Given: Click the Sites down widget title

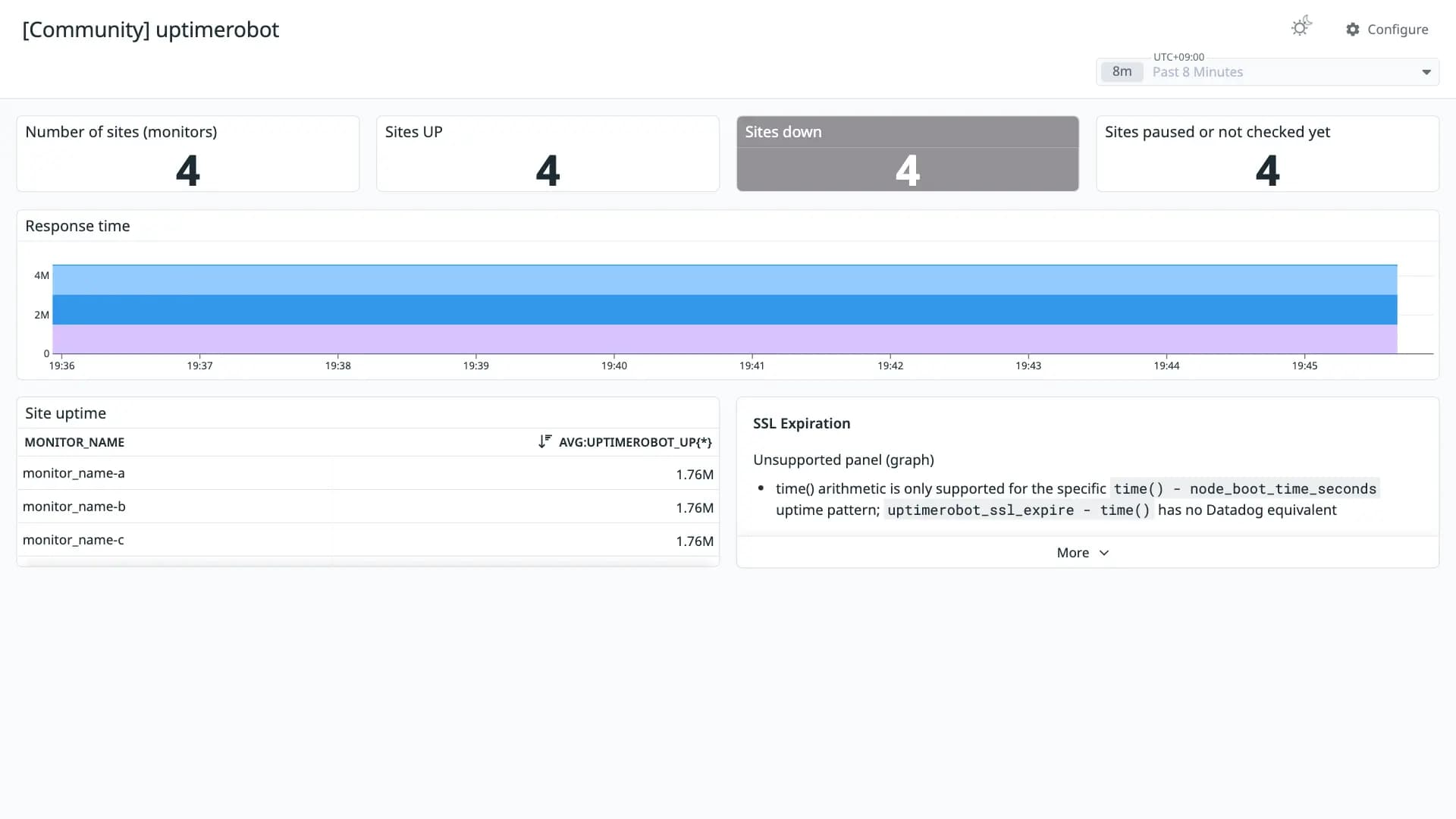Looking at the screenshot, I should [783, 132].
